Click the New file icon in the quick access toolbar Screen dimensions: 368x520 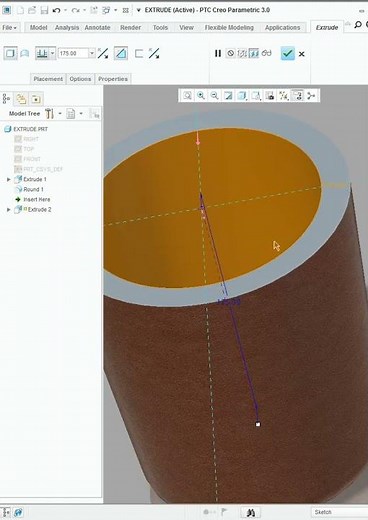(x=21, y=10)
